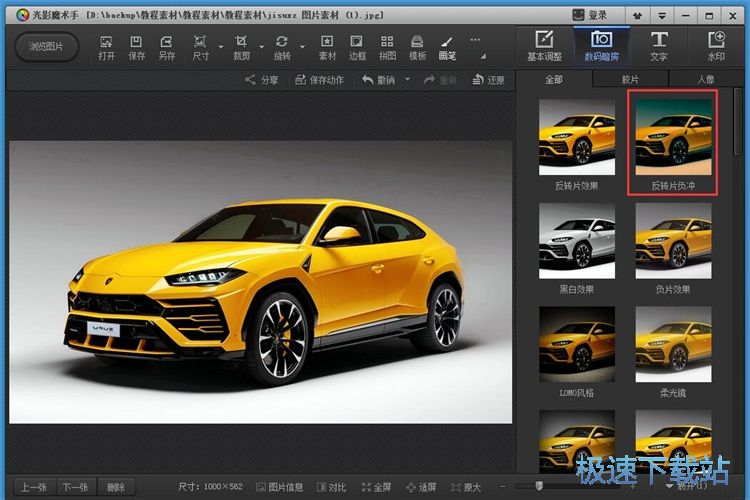
Task: Click the 撤销 undo button
Action: pyautogui.click(x=378, y=80)
